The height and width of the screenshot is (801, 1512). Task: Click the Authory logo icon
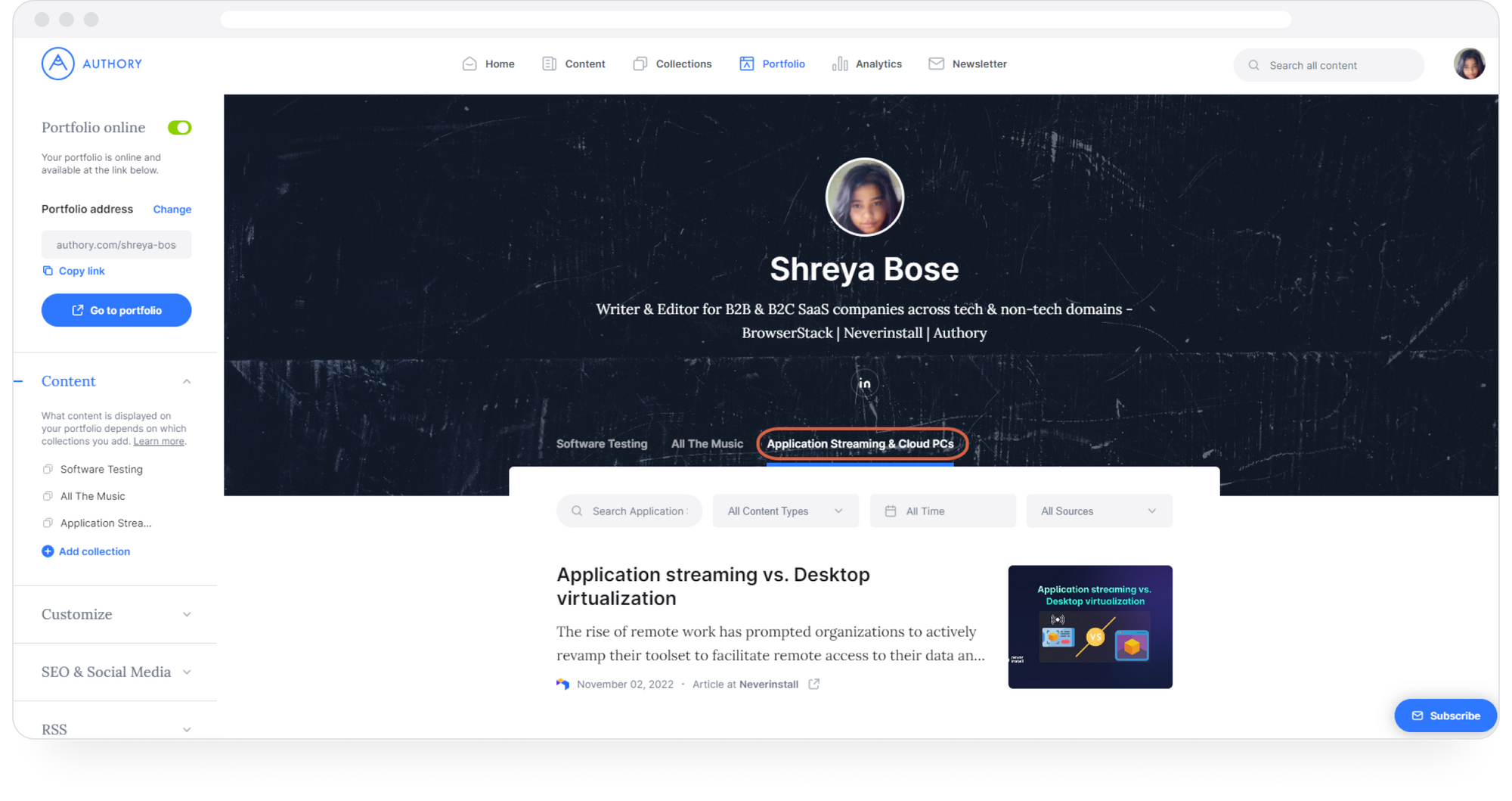coord(57,64)
